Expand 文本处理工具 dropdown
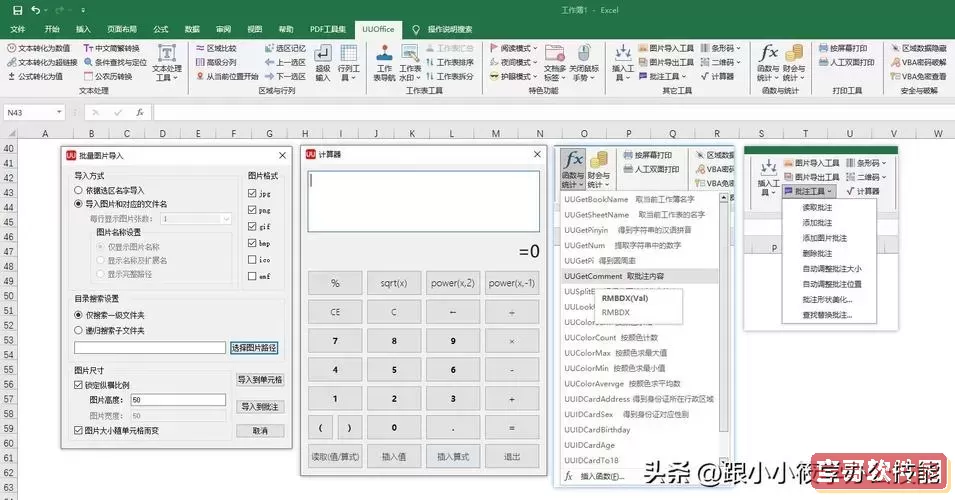Image resolution: width=955 pixels, height=500 pixels. pyautogui.click(x=167, y=63)
